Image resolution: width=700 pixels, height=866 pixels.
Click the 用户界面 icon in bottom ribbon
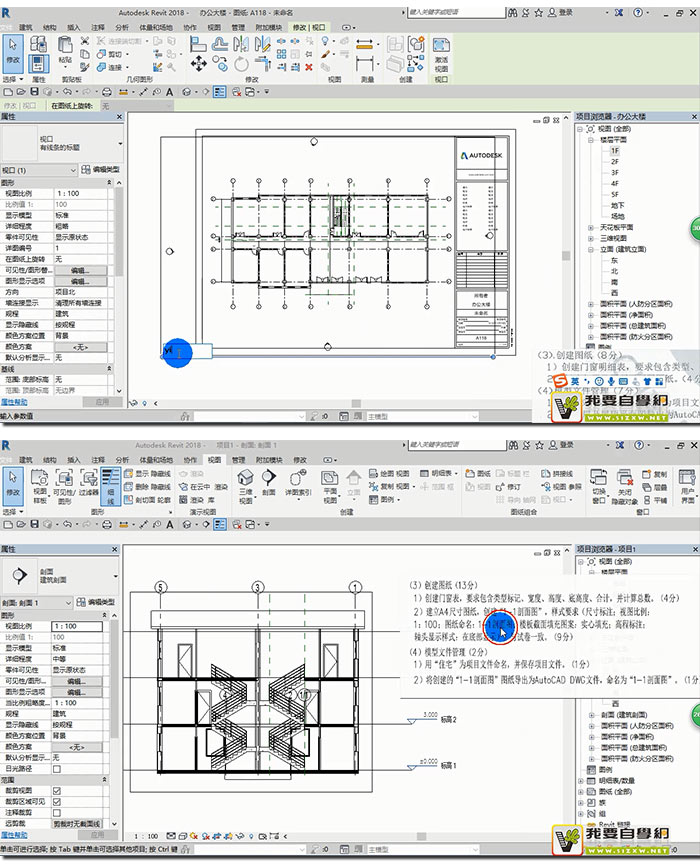click(687, 485)
